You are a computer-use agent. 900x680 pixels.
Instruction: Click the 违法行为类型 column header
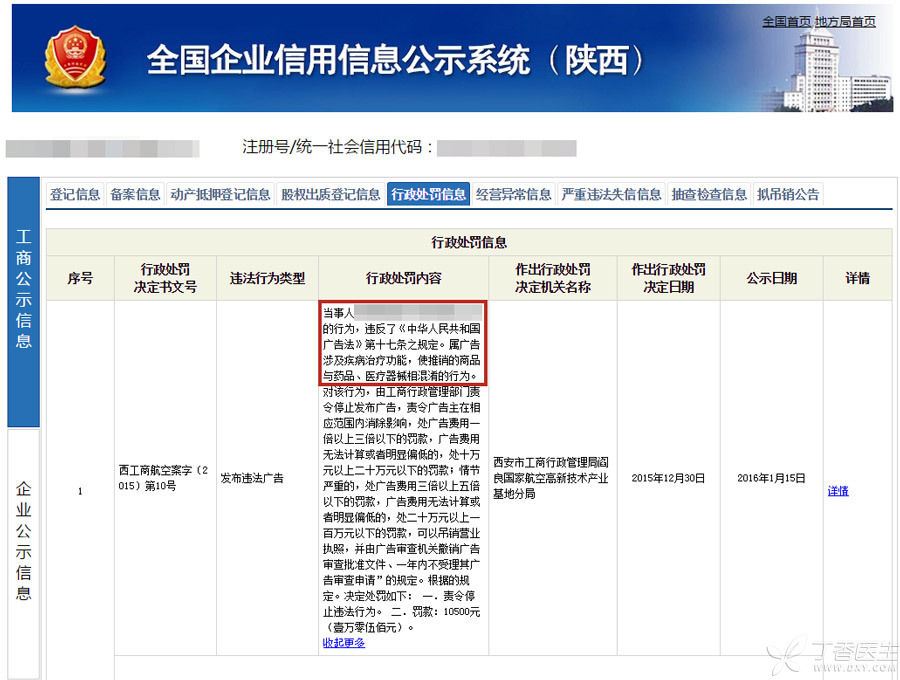pyautogui.click(x=267, y=278)
